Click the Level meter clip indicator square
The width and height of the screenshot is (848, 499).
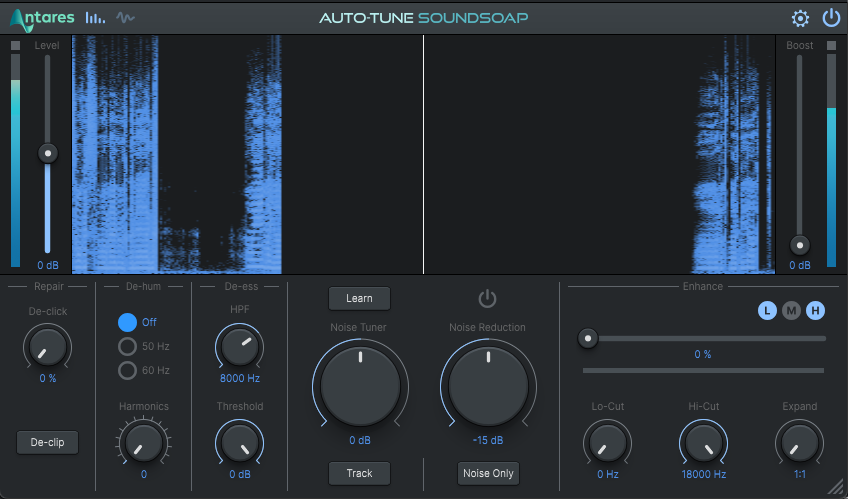pyautogui.click(x=16, y=45)
